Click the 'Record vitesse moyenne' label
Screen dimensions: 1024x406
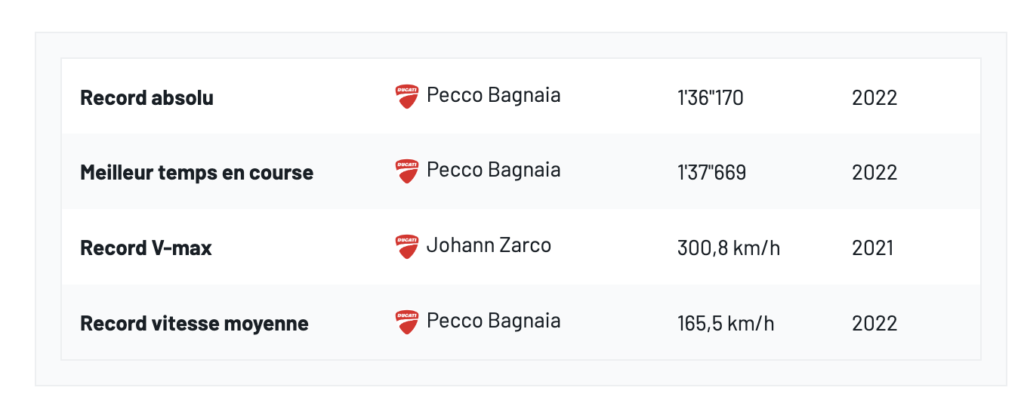(x=194, y=324)
